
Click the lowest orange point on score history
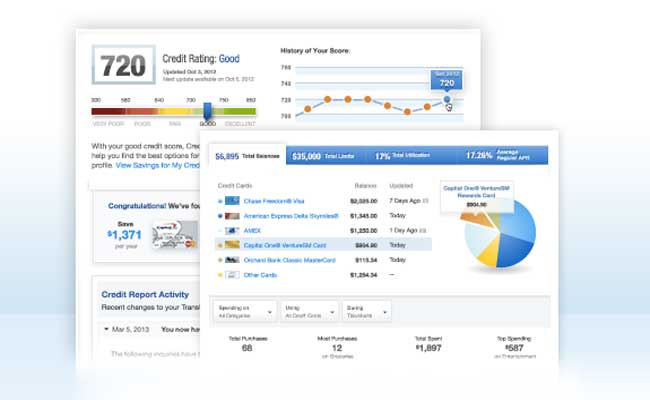407,112
